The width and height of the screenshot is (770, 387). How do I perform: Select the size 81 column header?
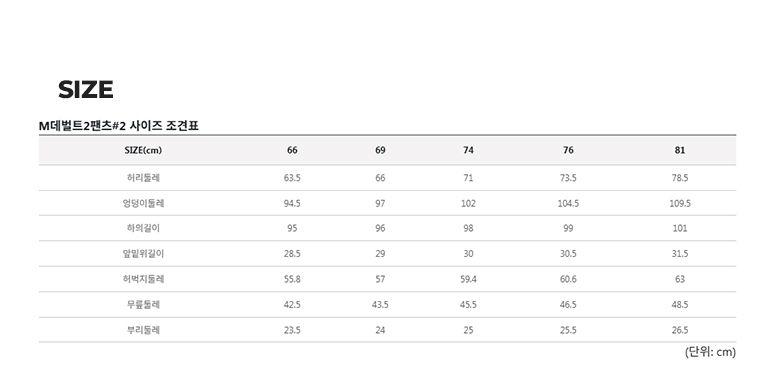[x=680, y=150]
